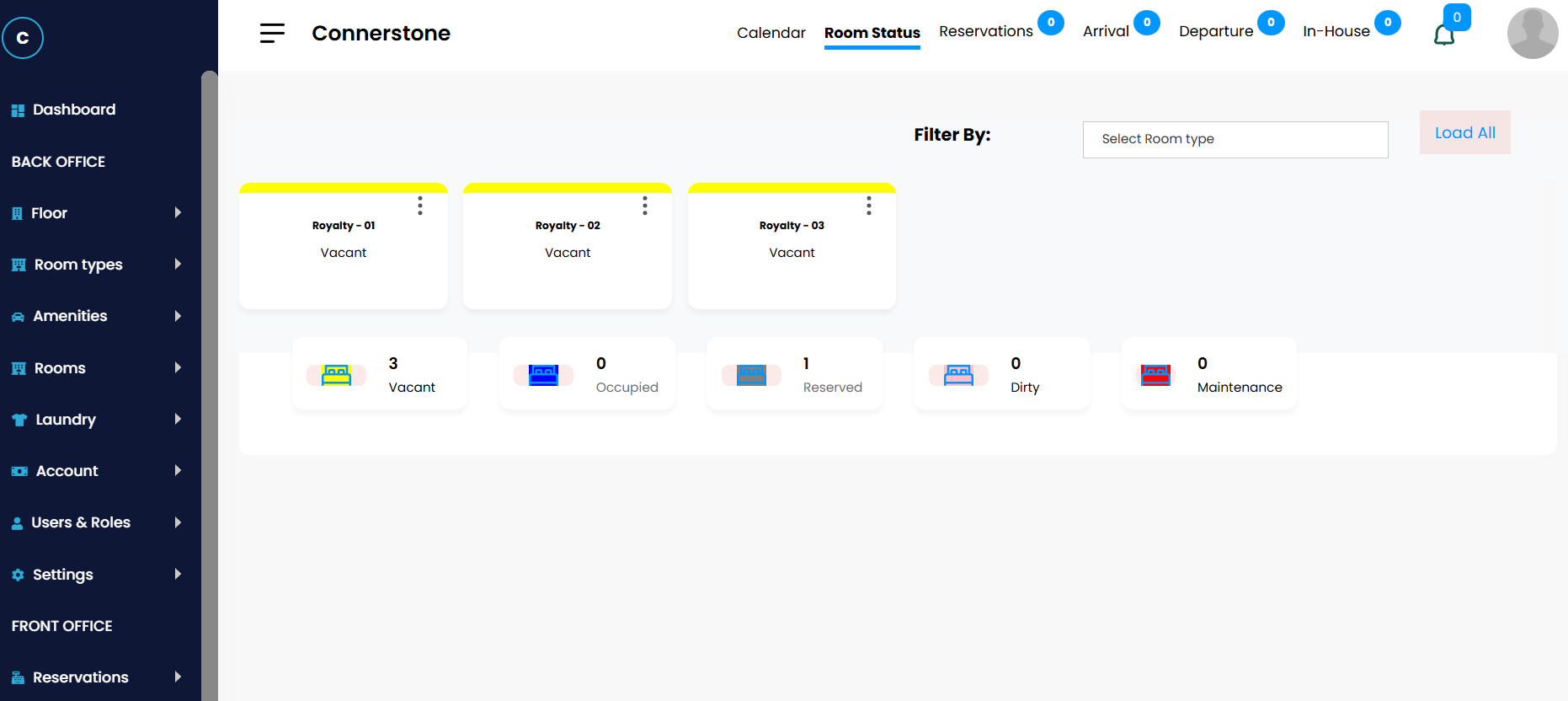The width and height of the screenshot is (1568, 701).
Task: Open the Rooms sidebar item
Action: pyautogui.click(x=60, y=368)
